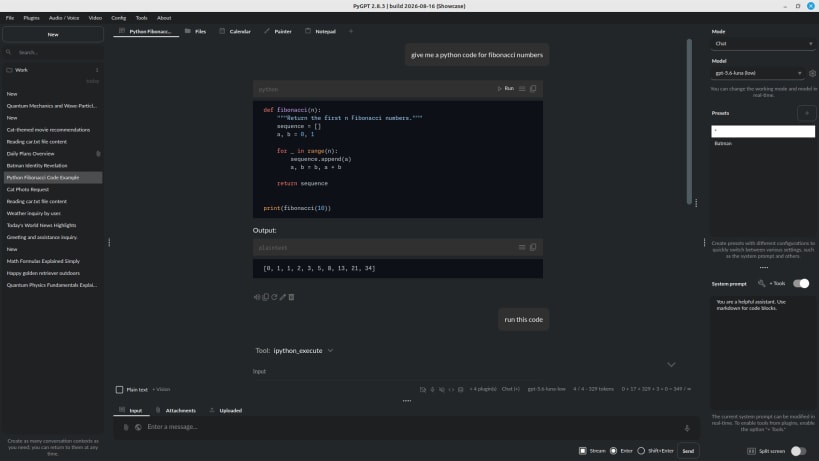Read the Fibonacci response aloud via speaker icon
The height and width of the screenshot is (461, 819).
coord(256,297)
